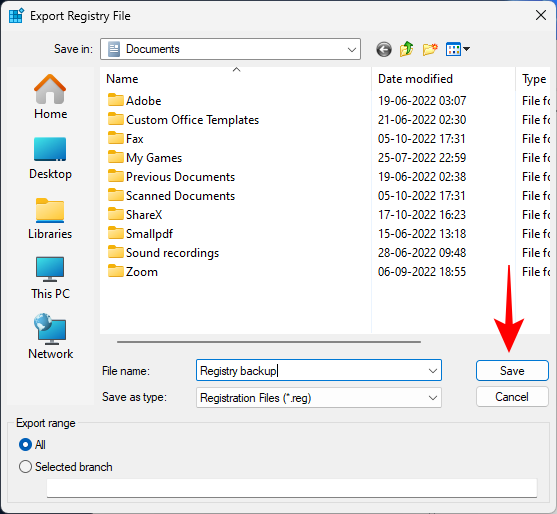Viewport: 557px width, 514px height.
Task: Sort by Date modified column
Action: pyautogui.click(x=443, y=79)
